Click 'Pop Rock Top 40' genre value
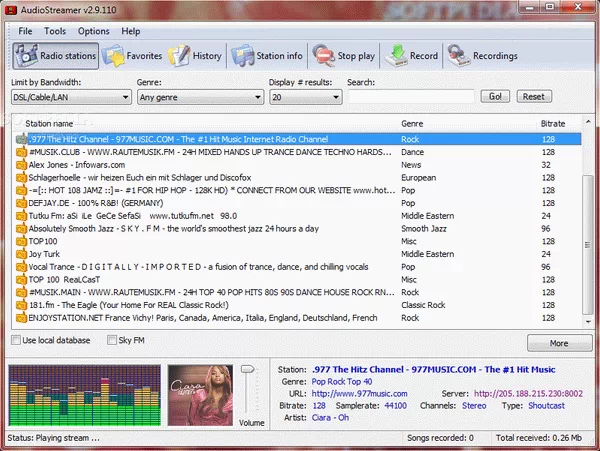The height and width of the screenshot is (451, 600). (x=342, y=381)
